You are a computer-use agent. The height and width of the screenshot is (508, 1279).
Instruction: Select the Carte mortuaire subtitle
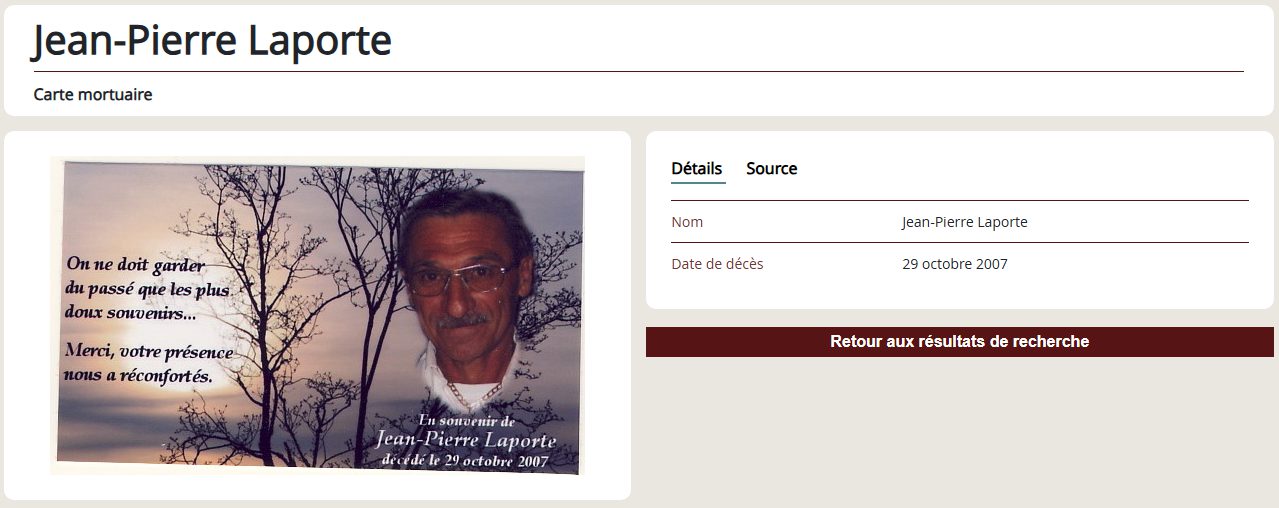tap(93, 95)
